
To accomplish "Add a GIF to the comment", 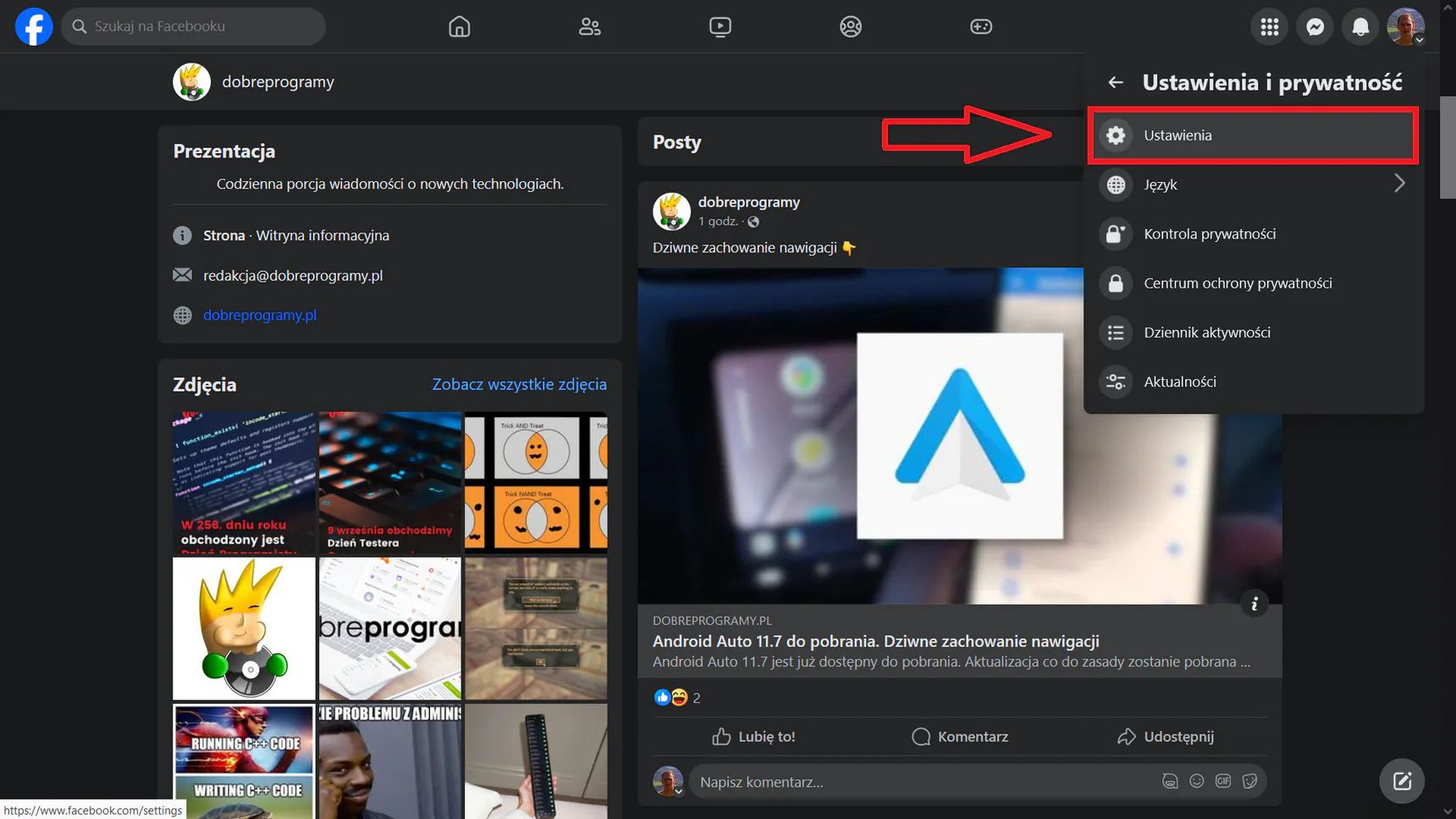I will tap(1223, 782).
